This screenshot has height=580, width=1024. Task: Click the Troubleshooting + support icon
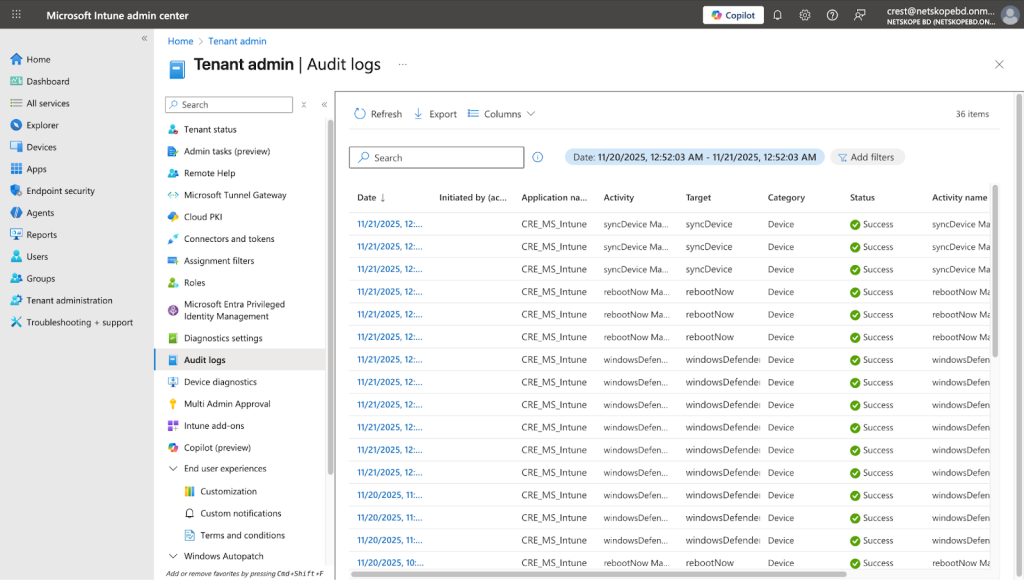click(16, 322)
